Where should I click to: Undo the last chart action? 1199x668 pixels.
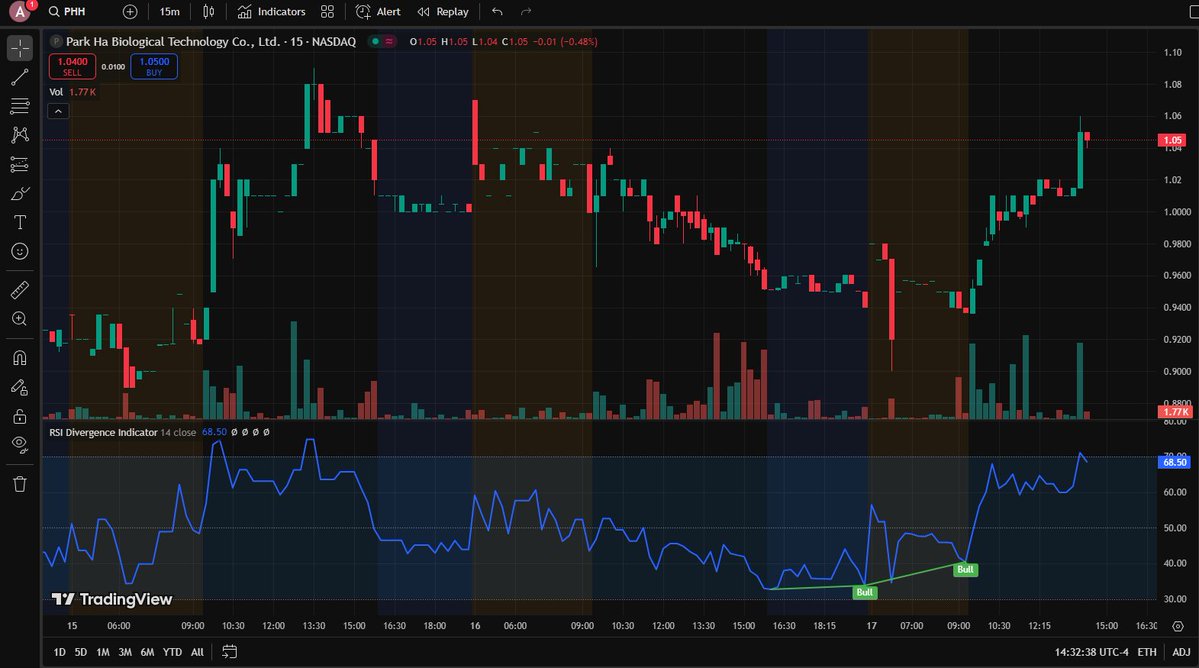pos(497,11)
